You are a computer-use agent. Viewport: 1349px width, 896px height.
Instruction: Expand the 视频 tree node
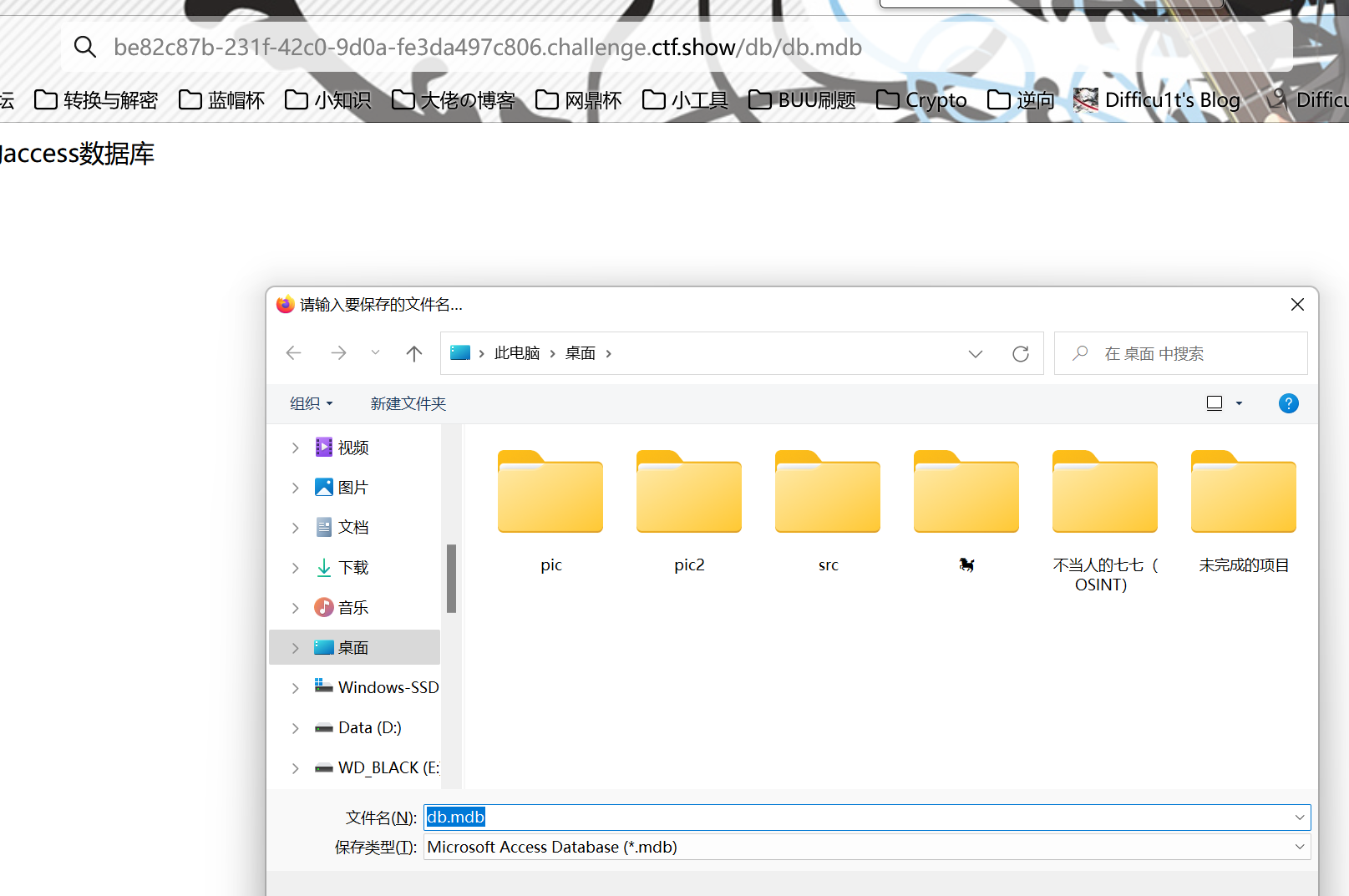296,448
